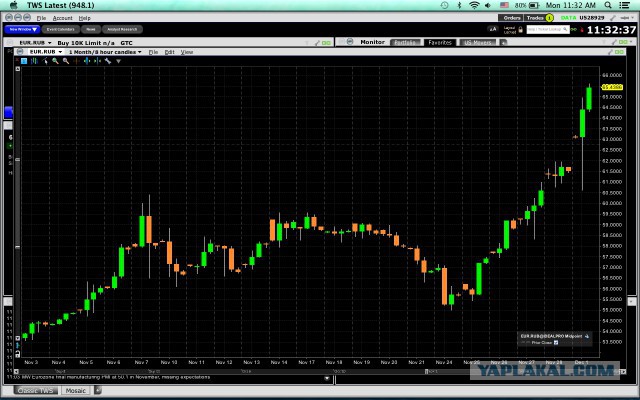640x400 pixels.
Task: Switch to the Mosaic layout tab
Action: point(76,391)
